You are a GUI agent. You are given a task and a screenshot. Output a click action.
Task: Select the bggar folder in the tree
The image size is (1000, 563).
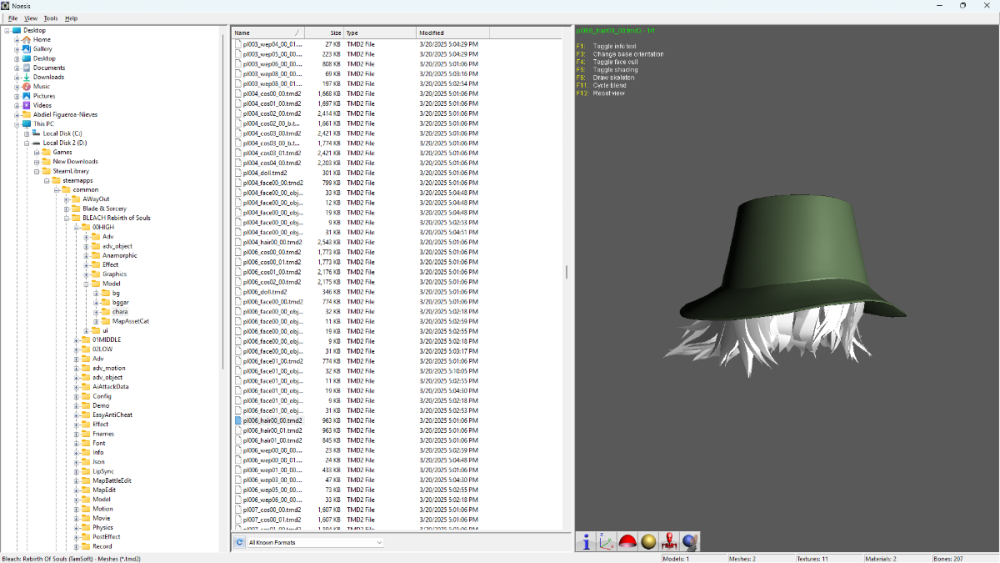[x=121, y=302]
